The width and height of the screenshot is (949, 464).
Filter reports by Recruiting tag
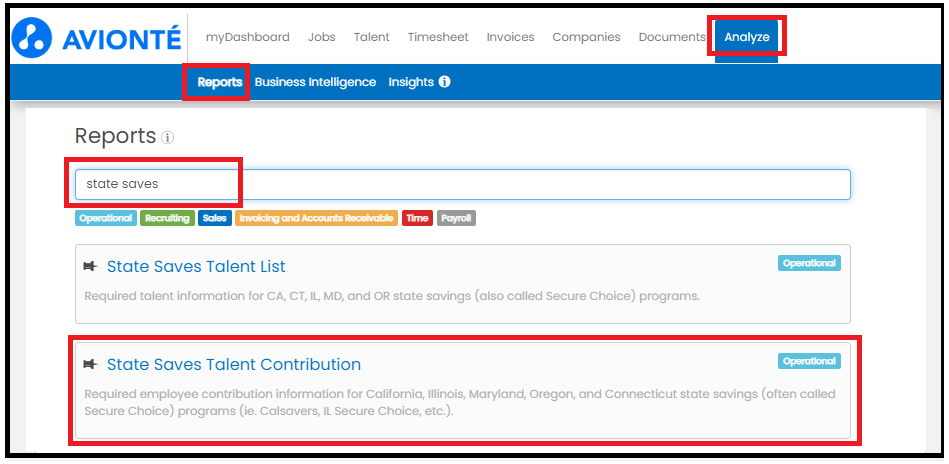[167, 218]
